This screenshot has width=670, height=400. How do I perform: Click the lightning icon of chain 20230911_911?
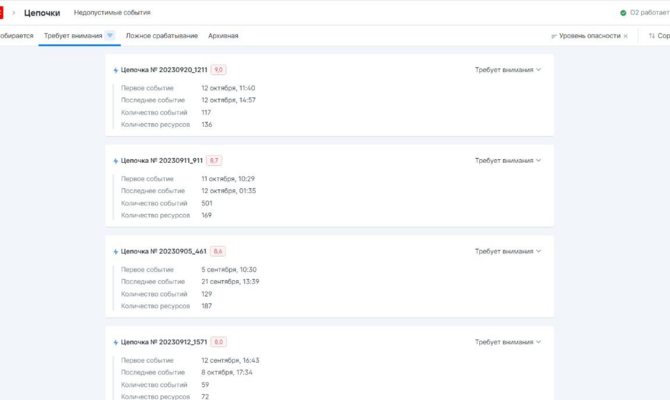(116, 161)
